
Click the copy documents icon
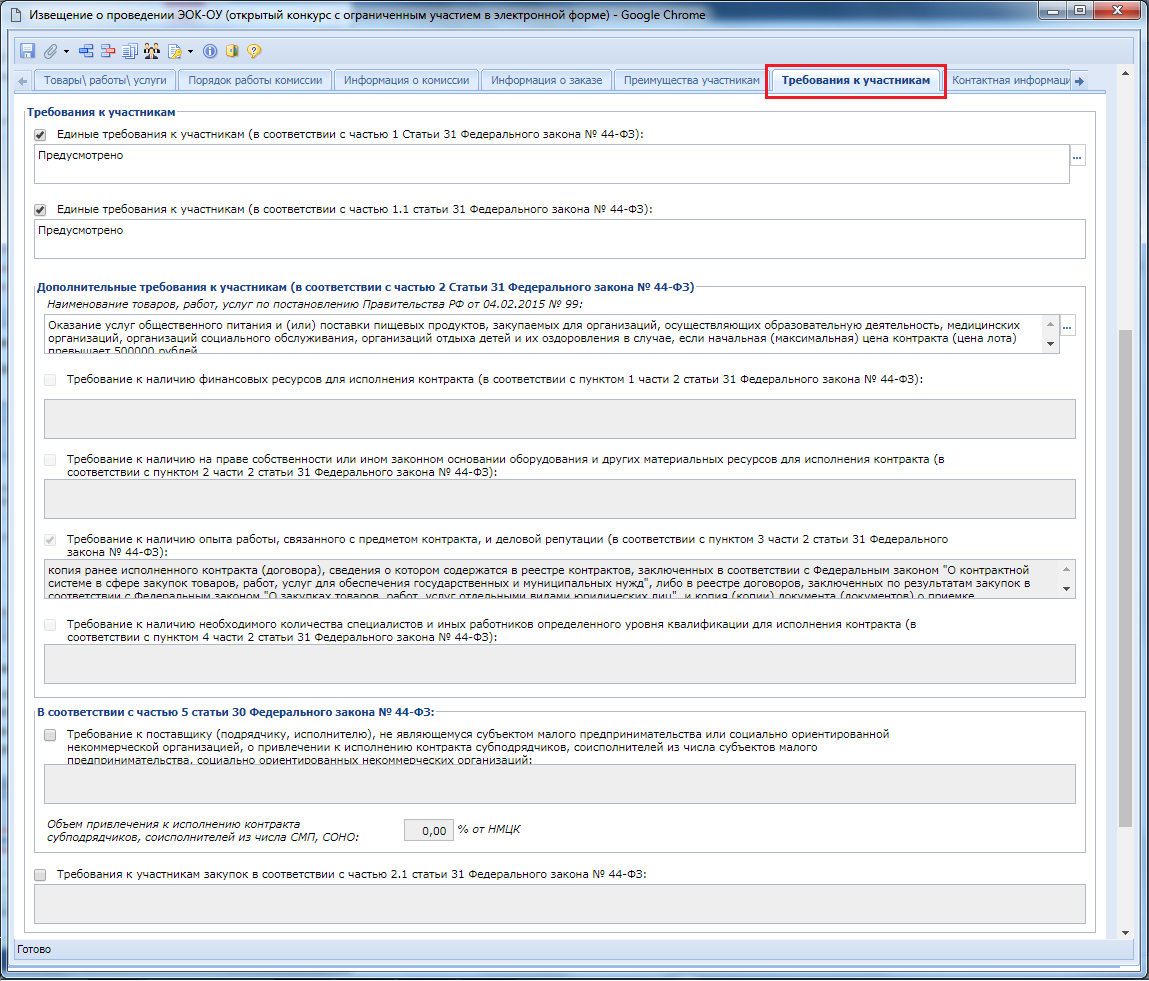[130, 51]
